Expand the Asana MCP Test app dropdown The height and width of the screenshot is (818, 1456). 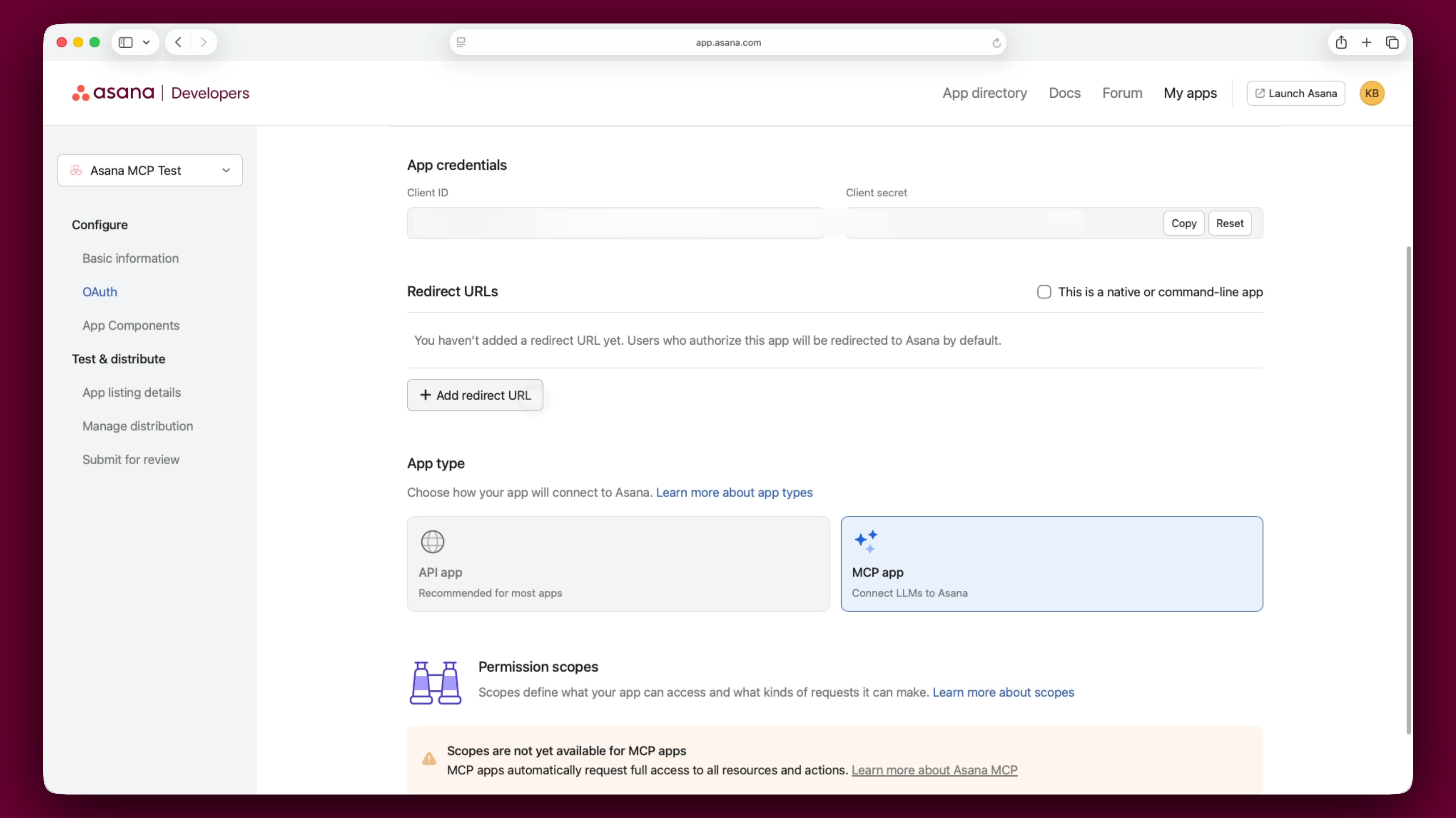click(150, 170)
